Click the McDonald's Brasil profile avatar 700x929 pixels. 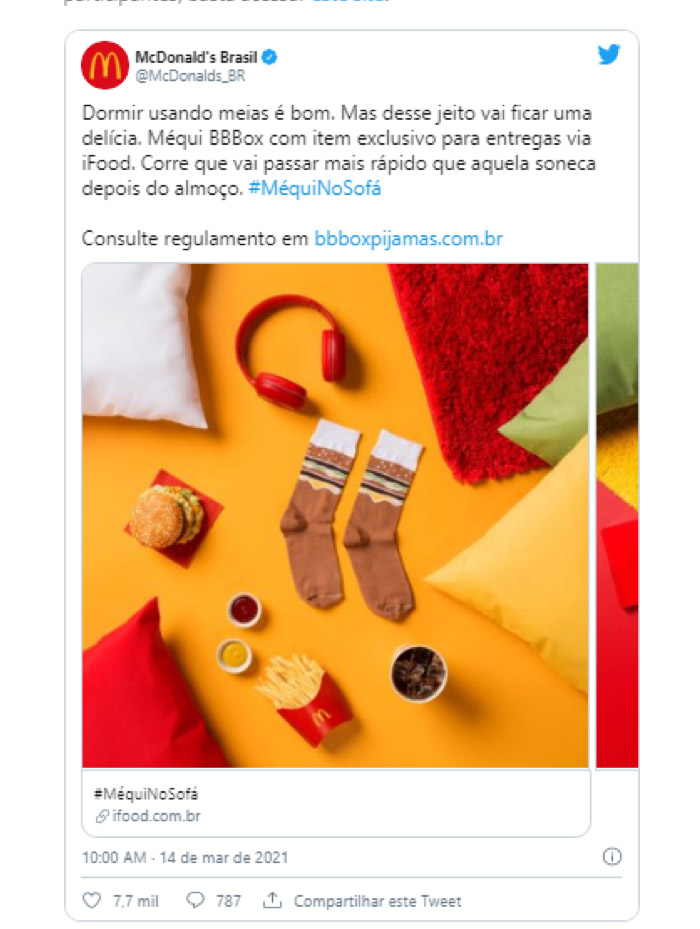pyautogui.click(x=105, y=65)
